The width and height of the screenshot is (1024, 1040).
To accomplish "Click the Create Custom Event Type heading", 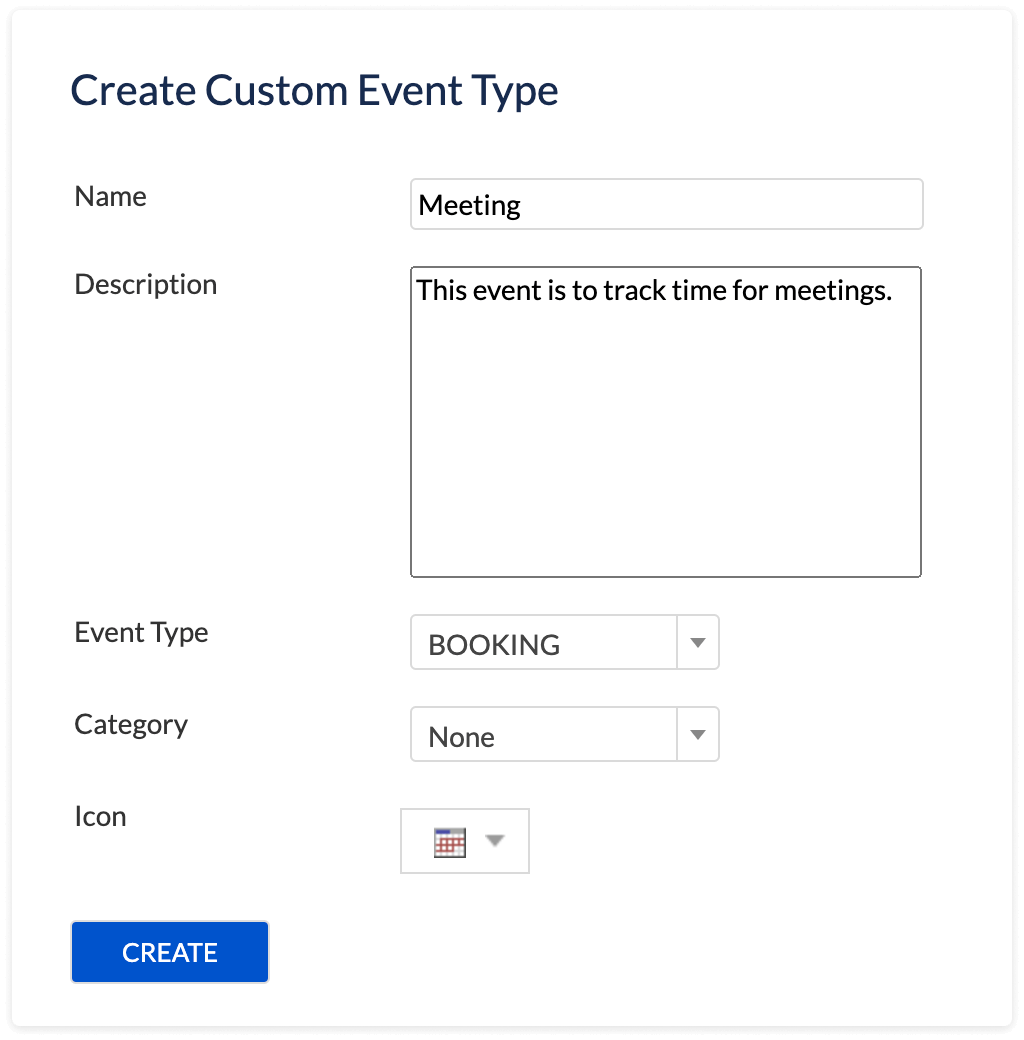I will [x=314, y=90].
